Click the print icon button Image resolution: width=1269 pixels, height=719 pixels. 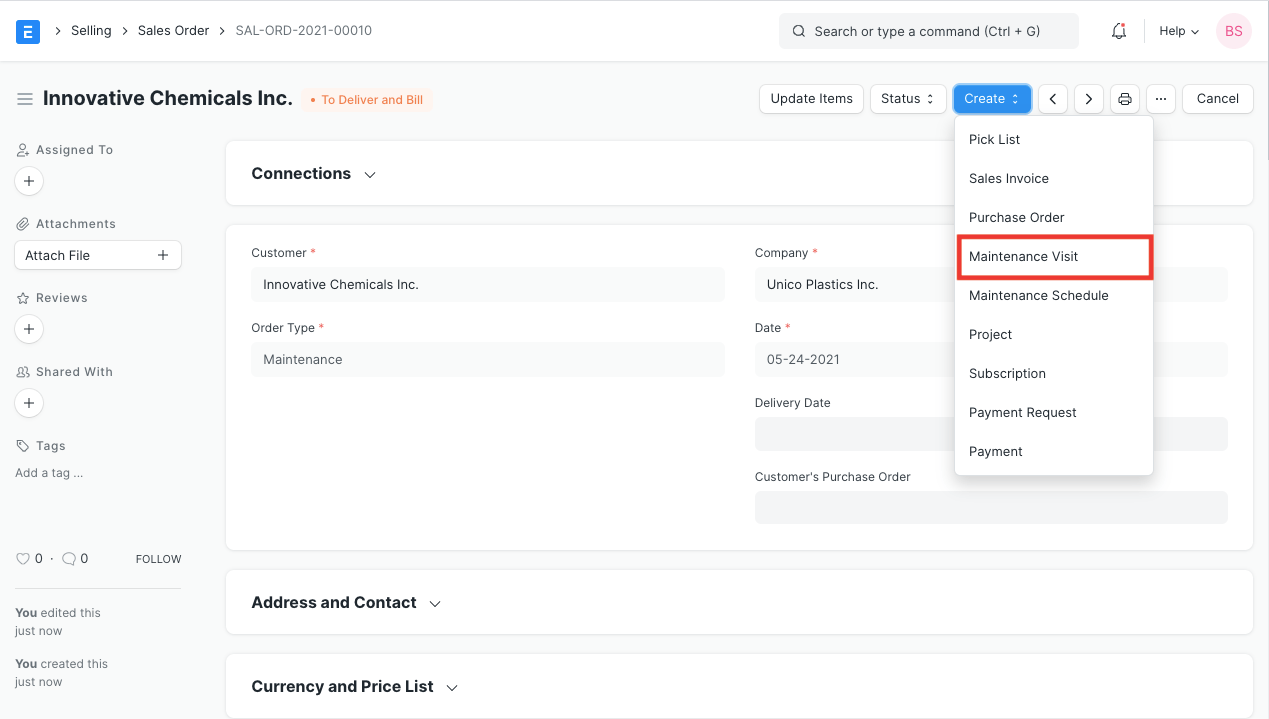pyautogui.click(x=1125, y=99)
